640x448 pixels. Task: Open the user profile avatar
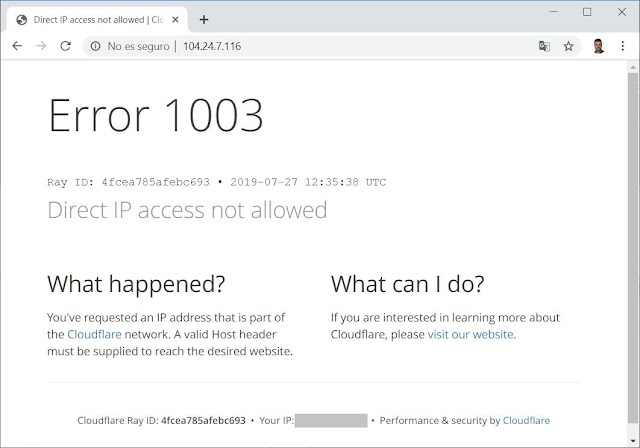click(x=598, y=46)
